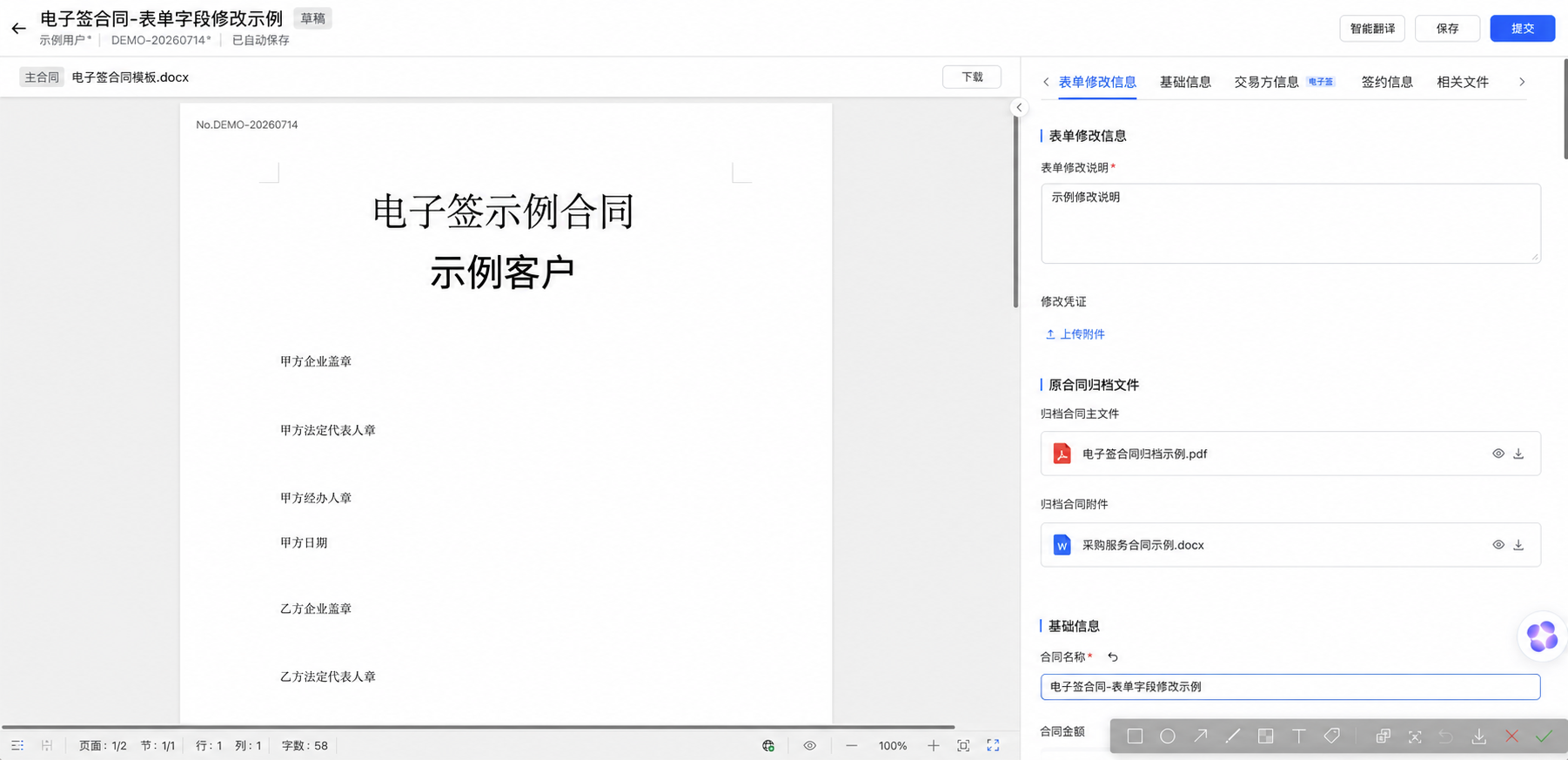Viewport: 1568px width, 760px height.
Task: Revert 合同名称 using the undo icon
Action: tap(1112, 657)
